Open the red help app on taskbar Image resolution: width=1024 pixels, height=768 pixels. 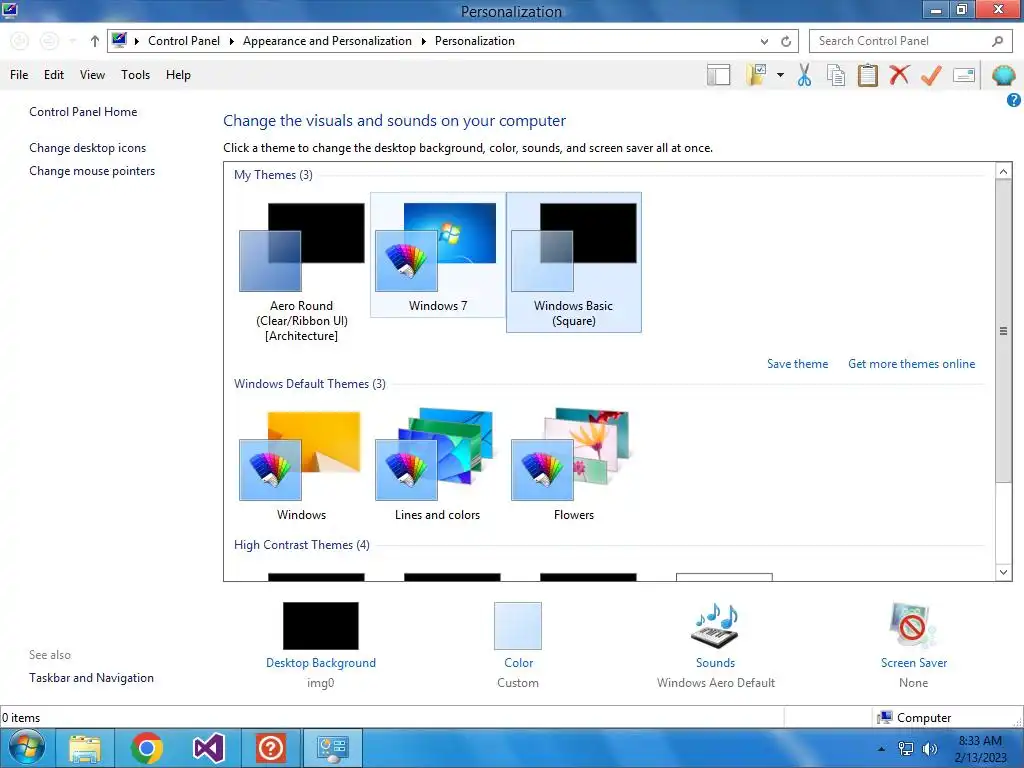pos(270,748)
